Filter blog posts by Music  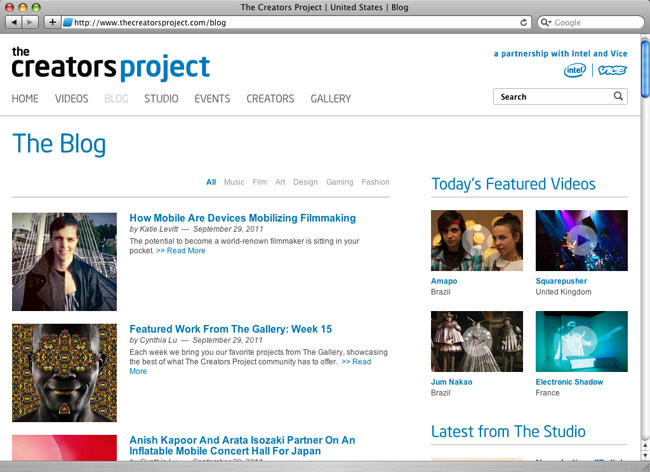[x=234, y=182]
